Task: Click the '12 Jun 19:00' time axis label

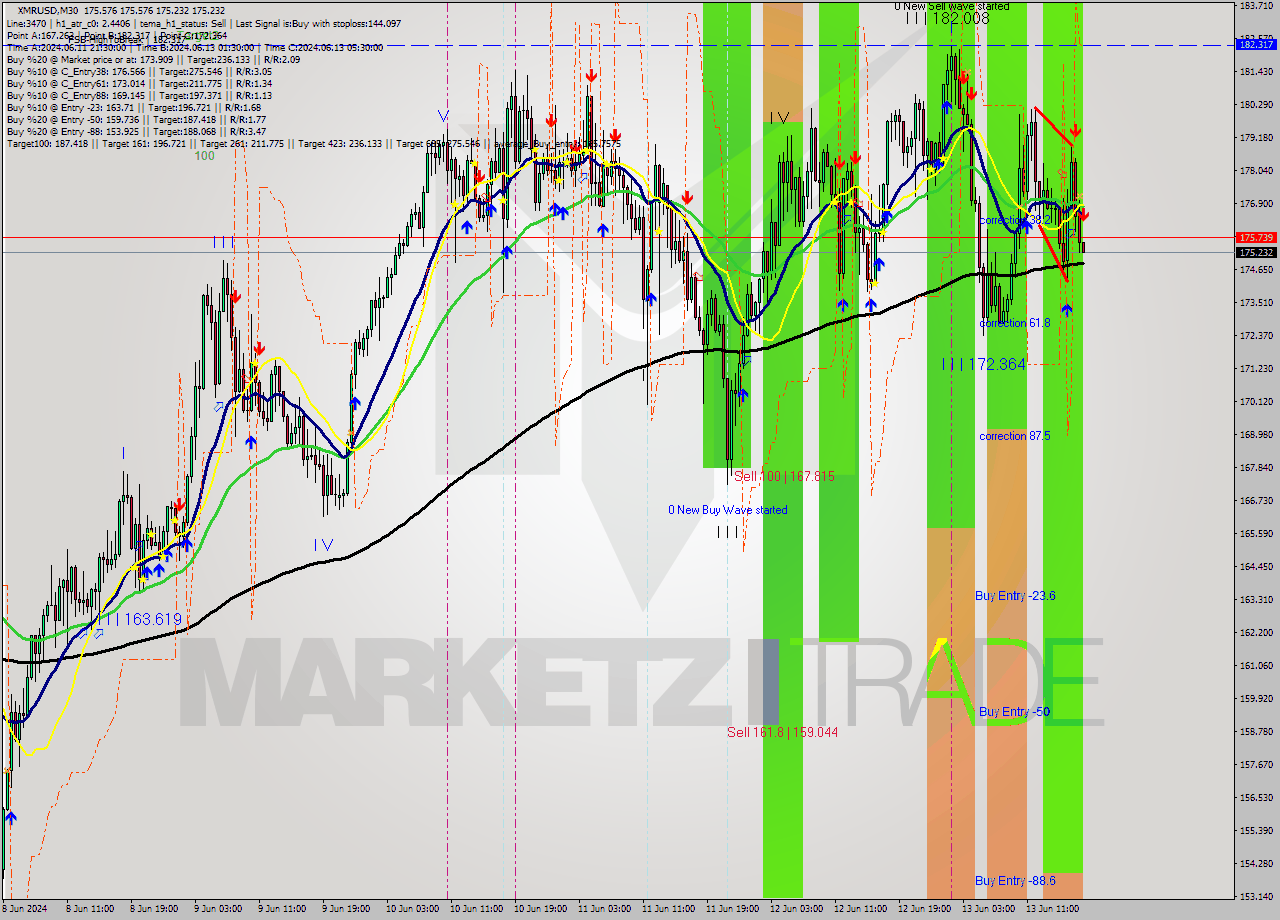Action: tap(924, 910)
